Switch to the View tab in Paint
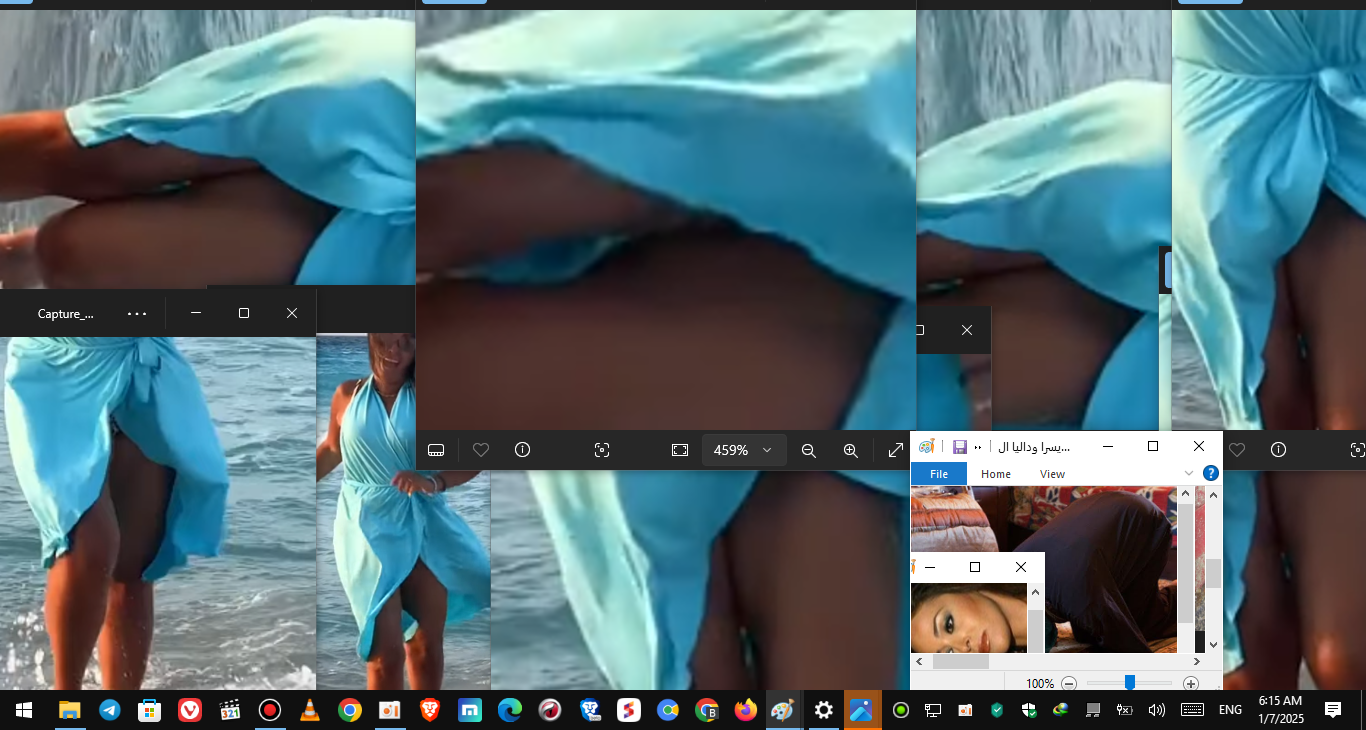 click(x=1052, y=473)
